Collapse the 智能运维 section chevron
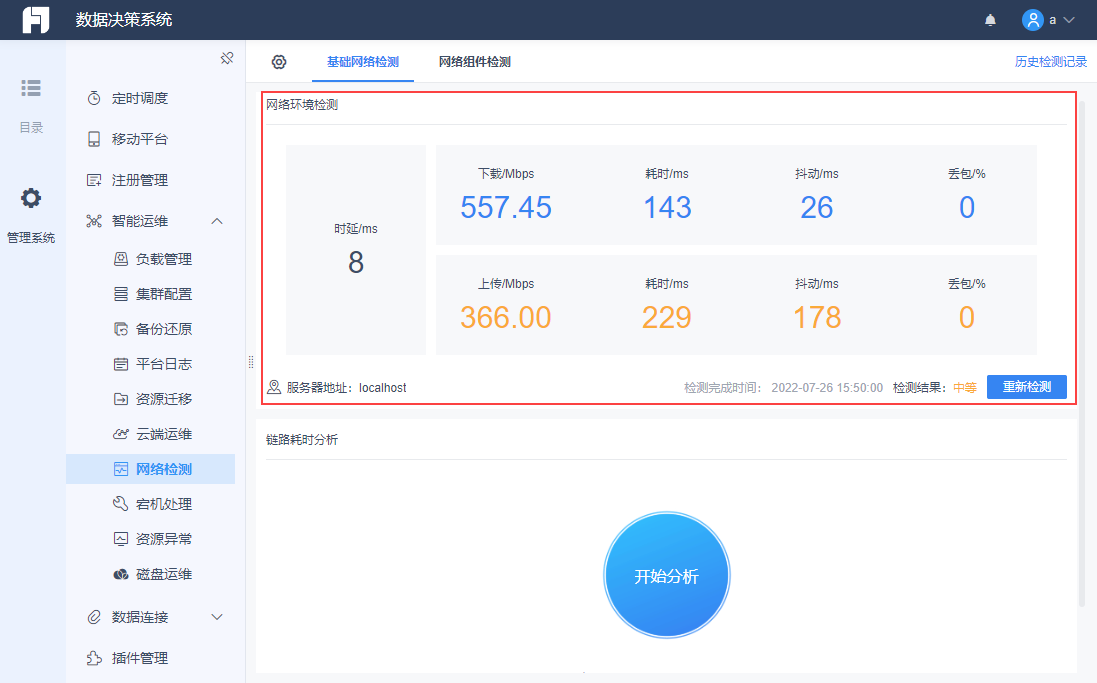This screenshot has height=683, width=1097. tap(217, 221)
